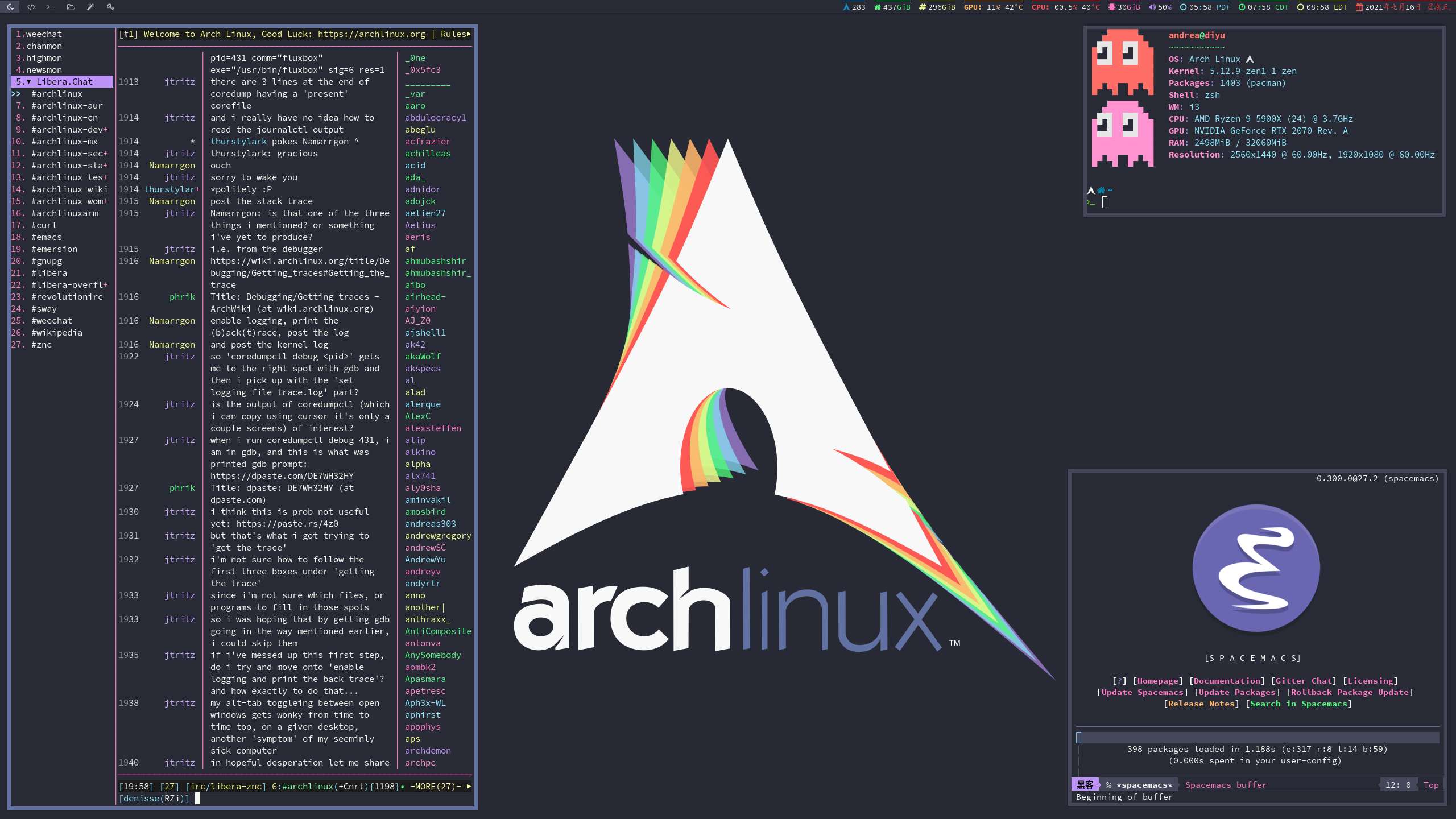
Task: Click the volume speaker indicator at 50%
Action: click(x=1160, y=7)
